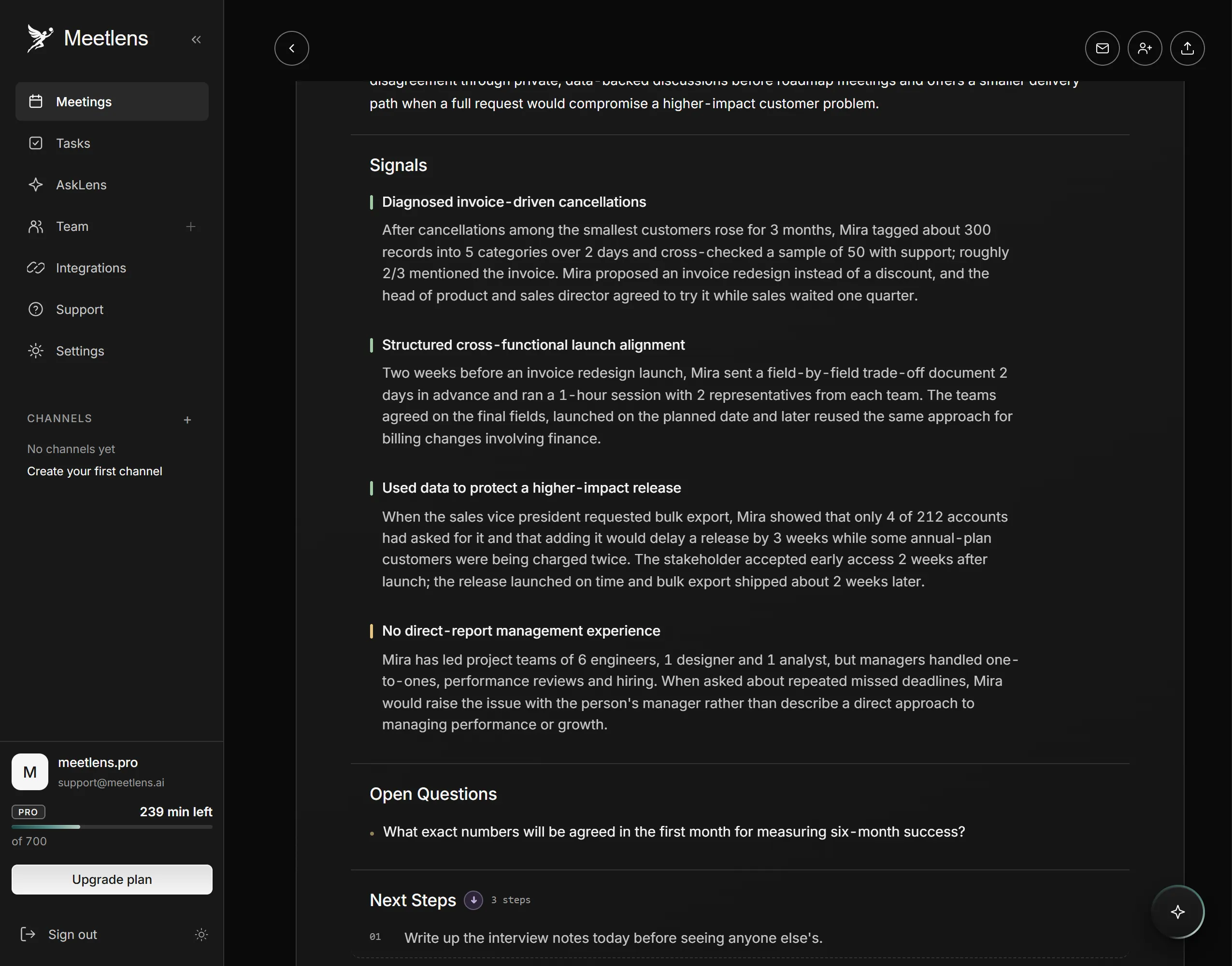Select 'No direct-report management experience' heading
Screen dimensions: 1232x966
tap(521, 631)
